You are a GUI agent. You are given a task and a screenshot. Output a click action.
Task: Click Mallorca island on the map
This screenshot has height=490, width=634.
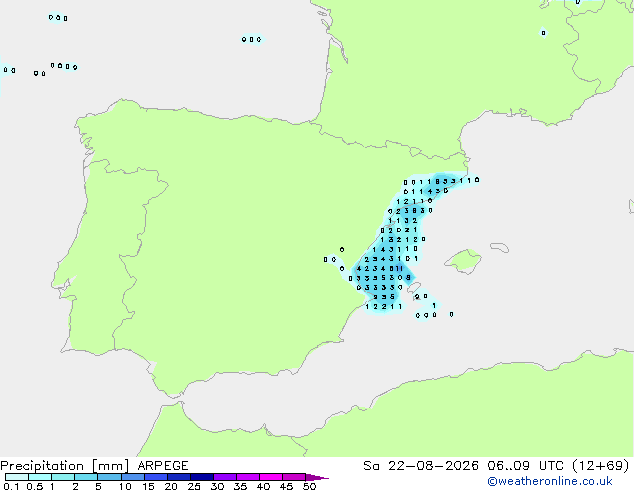click(464, 261)
